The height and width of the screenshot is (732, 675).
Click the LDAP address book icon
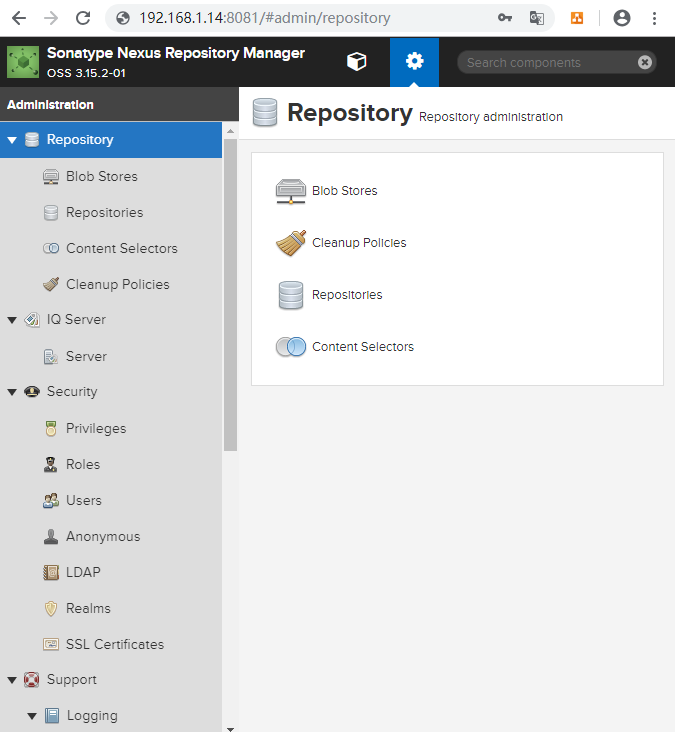click(x=51, y=572)
